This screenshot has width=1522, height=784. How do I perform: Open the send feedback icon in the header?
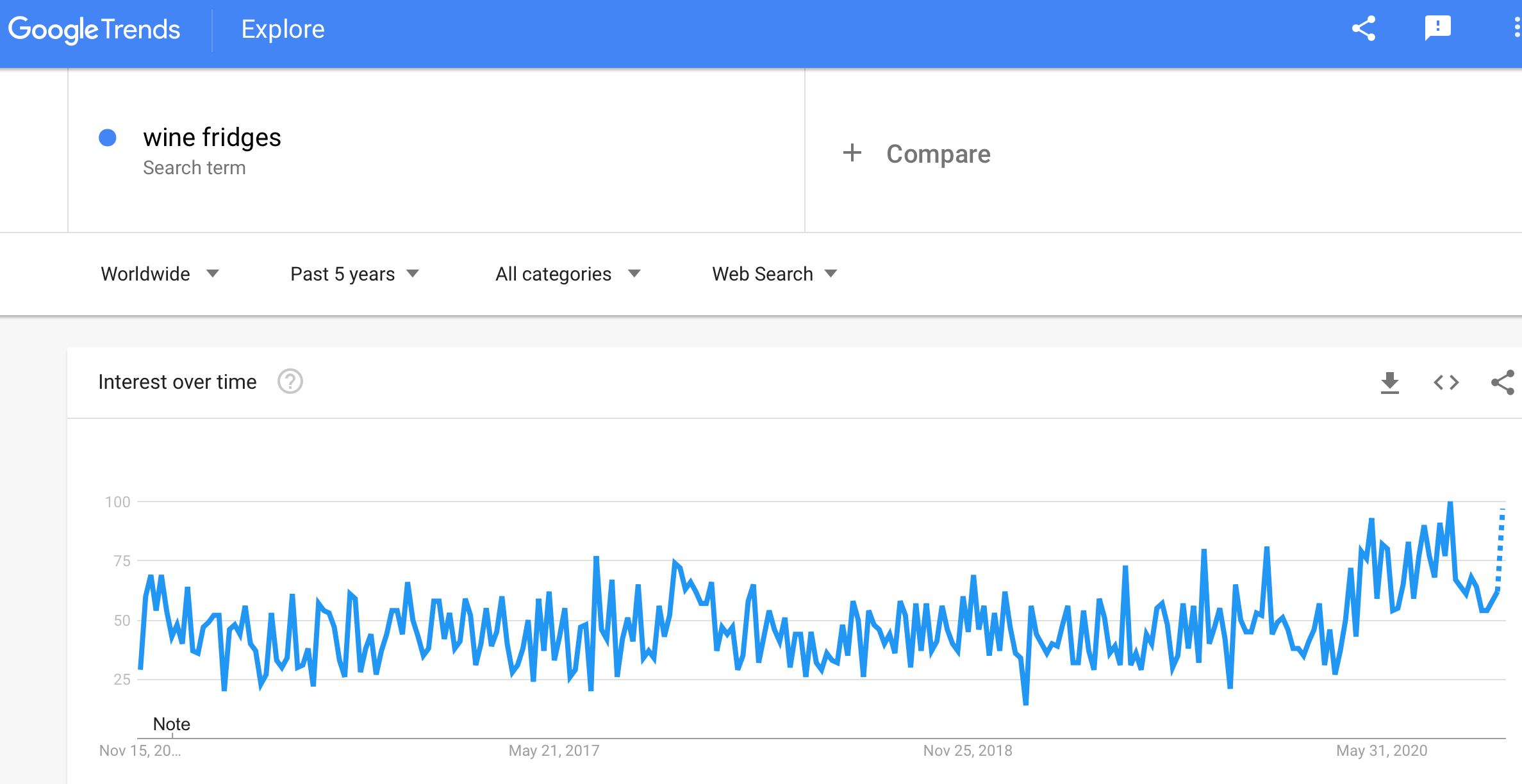coord(1437,28)
